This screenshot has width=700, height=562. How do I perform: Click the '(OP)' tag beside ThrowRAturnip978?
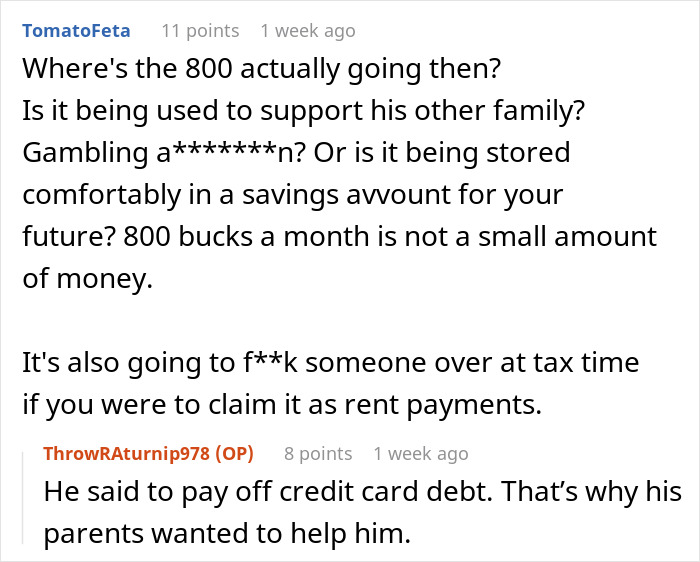[x=234, y=454]
